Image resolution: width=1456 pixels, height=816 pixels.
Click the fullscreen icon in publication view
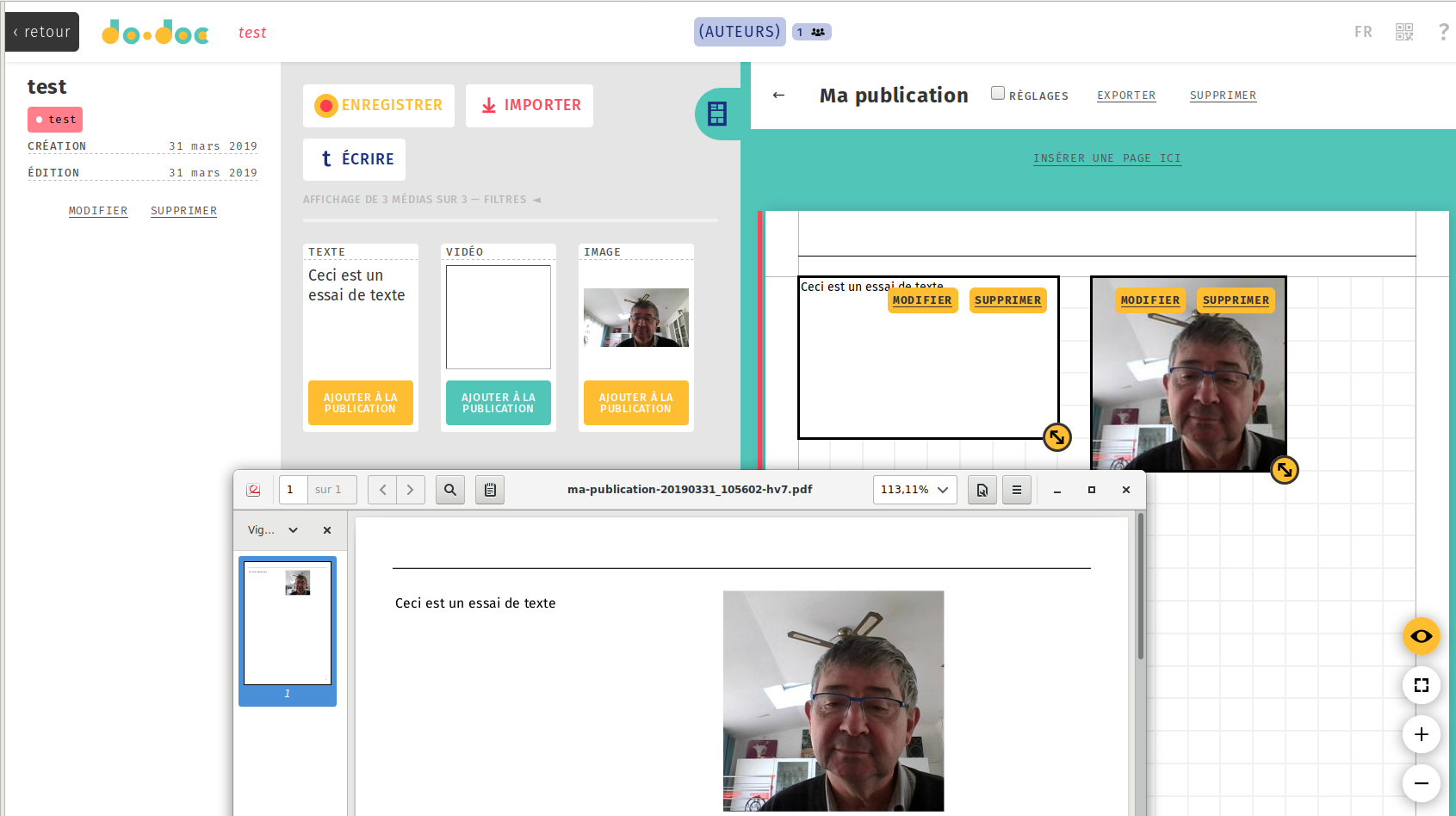[x=1421, y=685]
